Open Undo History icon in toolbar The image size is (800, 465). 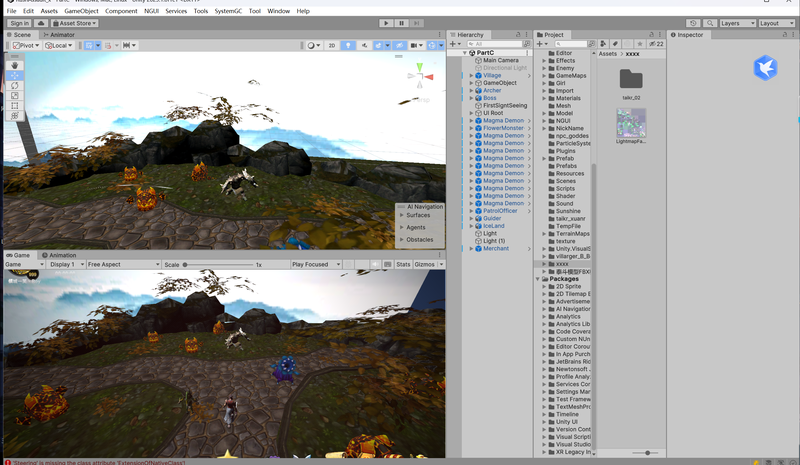click(693, 23)
